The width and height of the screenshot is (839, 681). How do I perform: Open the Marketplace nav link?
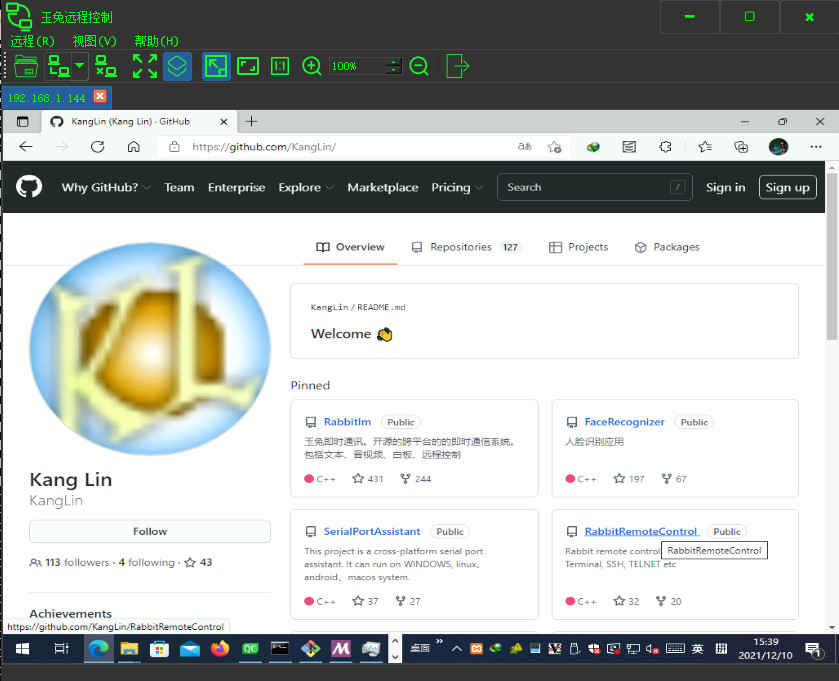tap(383, 187)
